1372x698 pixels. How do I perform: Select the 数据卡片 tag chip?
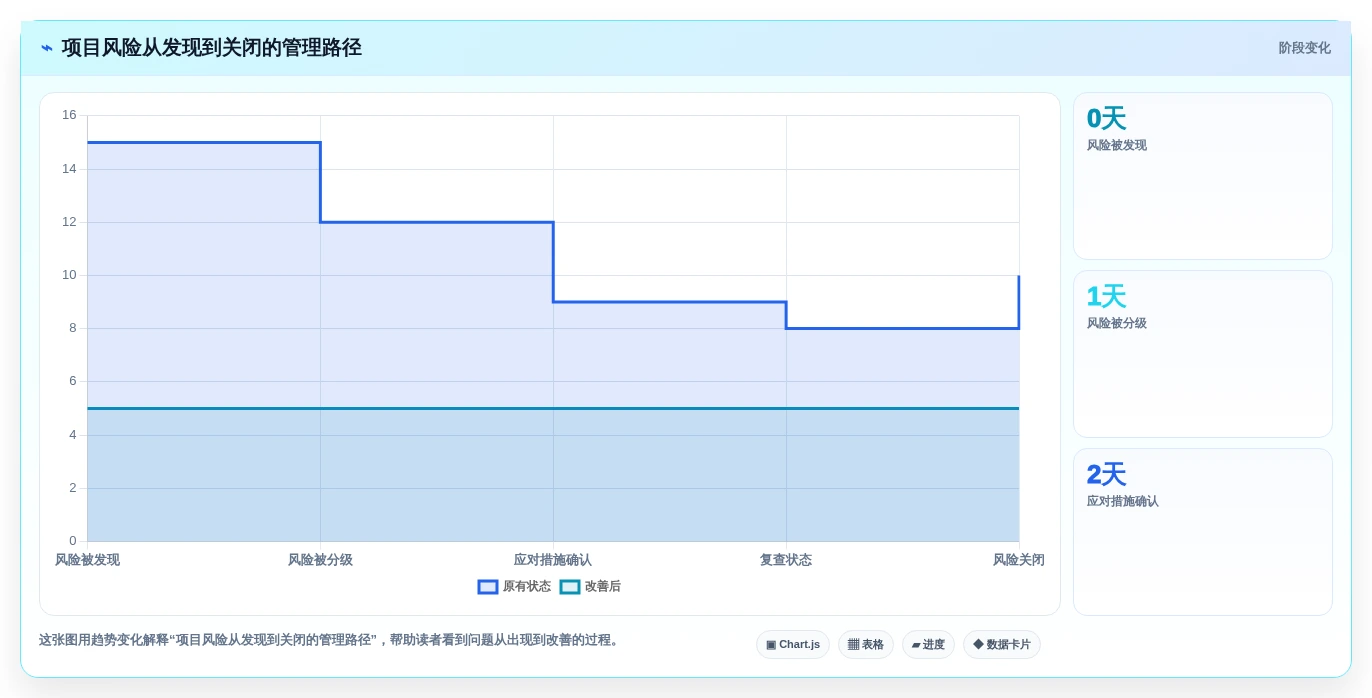(1002, 645)
